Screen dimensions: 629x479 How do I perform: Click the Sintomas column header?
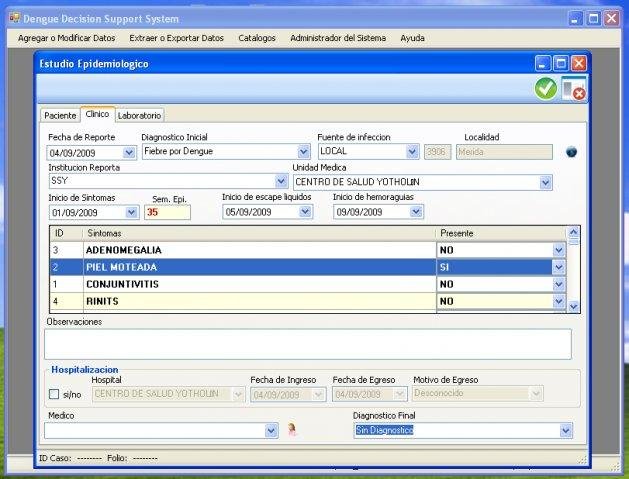pos(259,233)
